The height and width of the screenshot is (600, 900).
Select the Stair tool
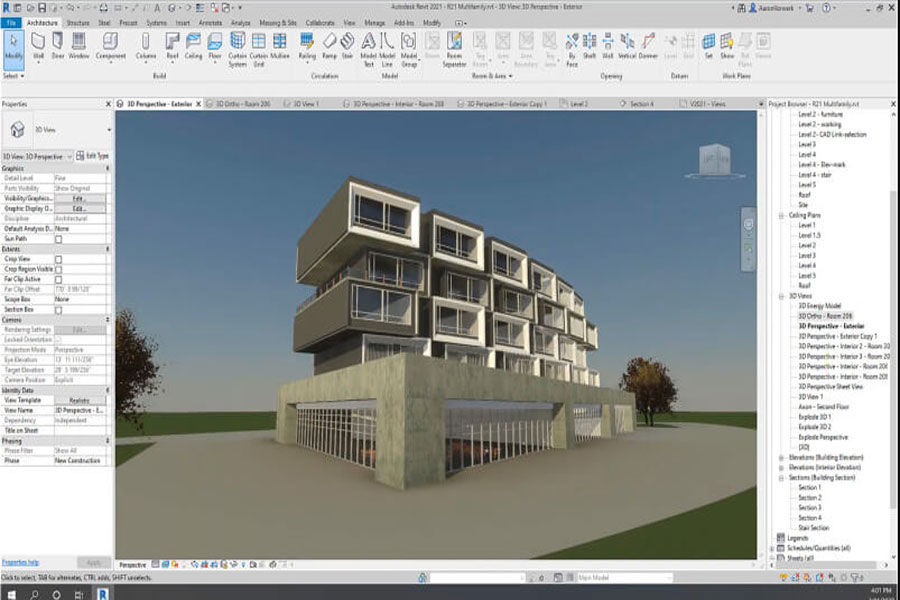click(347, 46)
